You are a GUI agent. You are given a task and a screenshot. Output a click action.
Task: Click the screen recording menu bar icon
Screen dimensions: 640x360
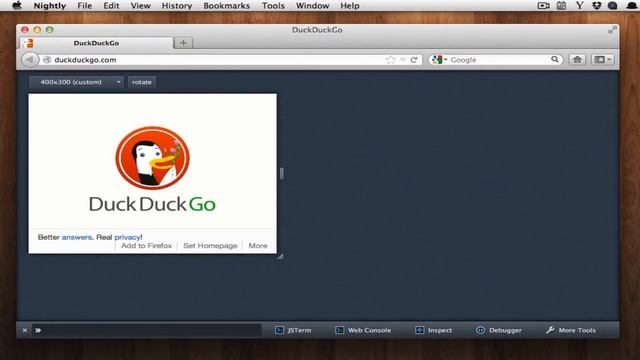click(543, 6)
